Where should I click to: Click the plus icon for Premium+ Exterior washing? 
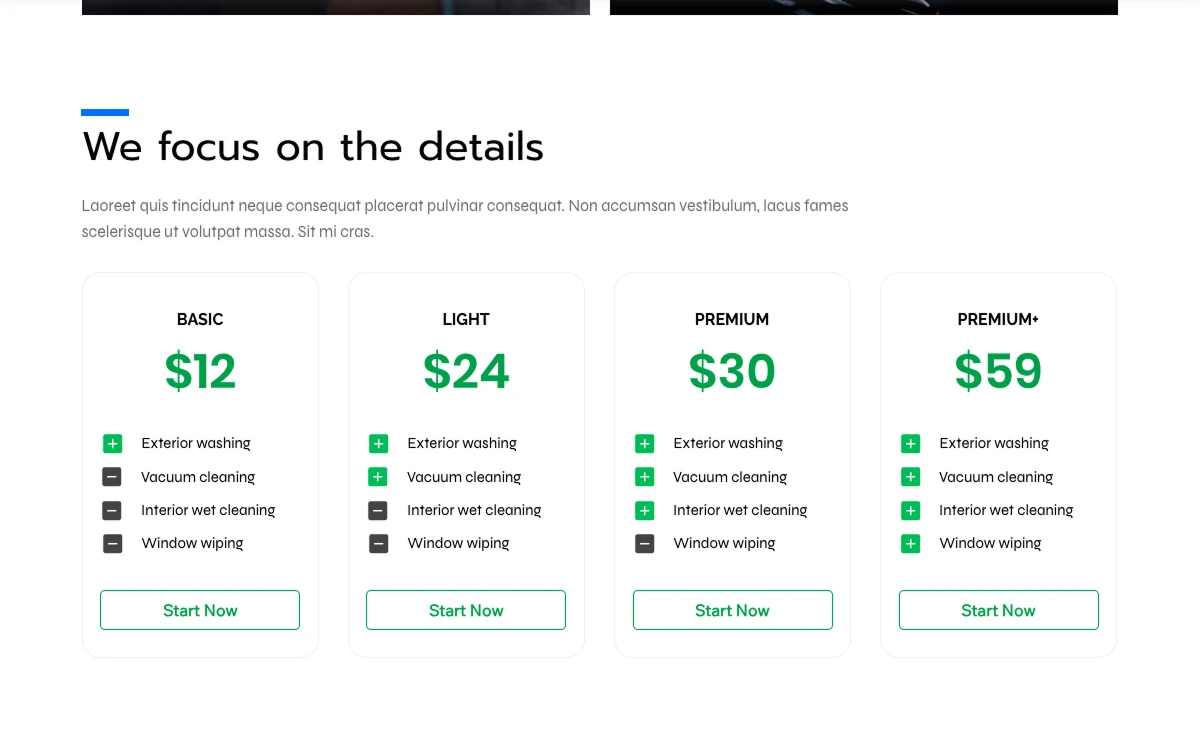(910, 443)
